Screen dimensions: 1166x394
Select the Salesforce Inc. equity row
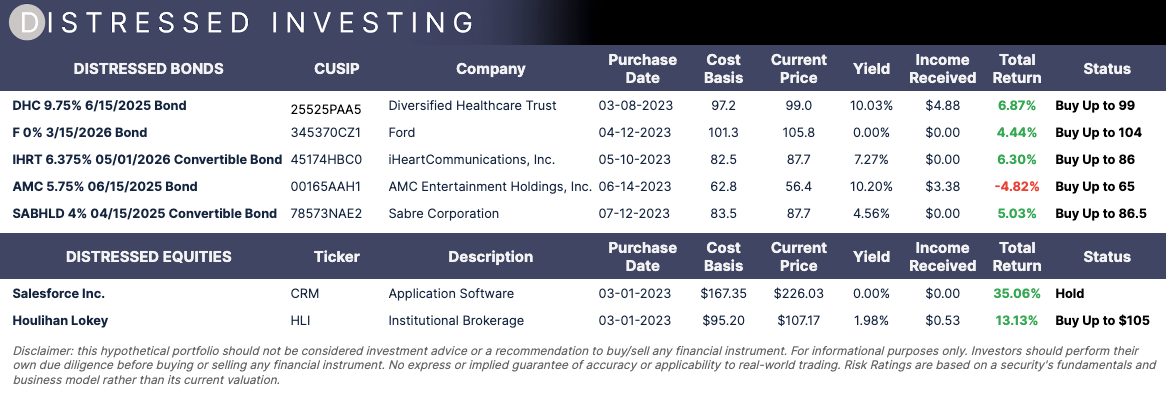click(583, 294)
